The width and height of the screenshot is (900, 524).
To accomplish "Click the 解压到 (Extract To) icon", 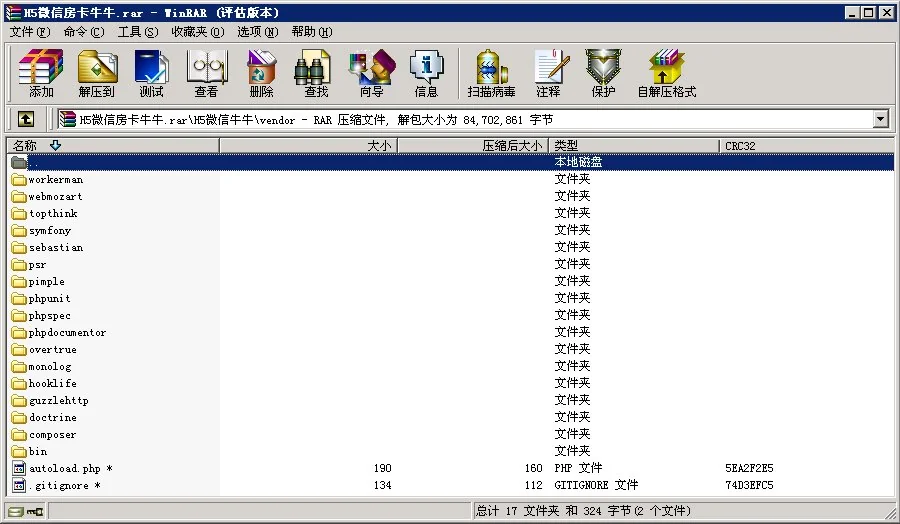I will click(97, 73).
